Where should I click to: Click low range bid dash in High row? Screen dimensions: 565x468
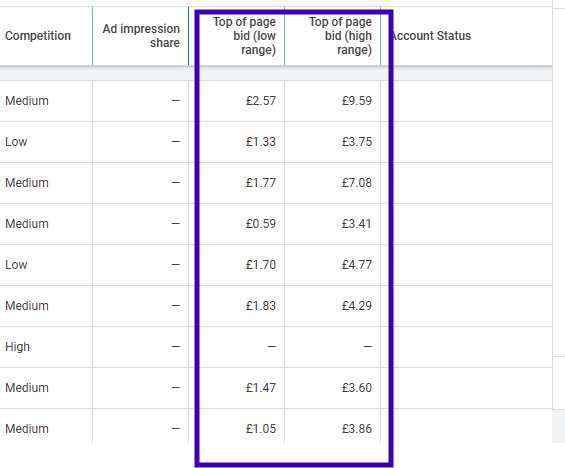271,347
